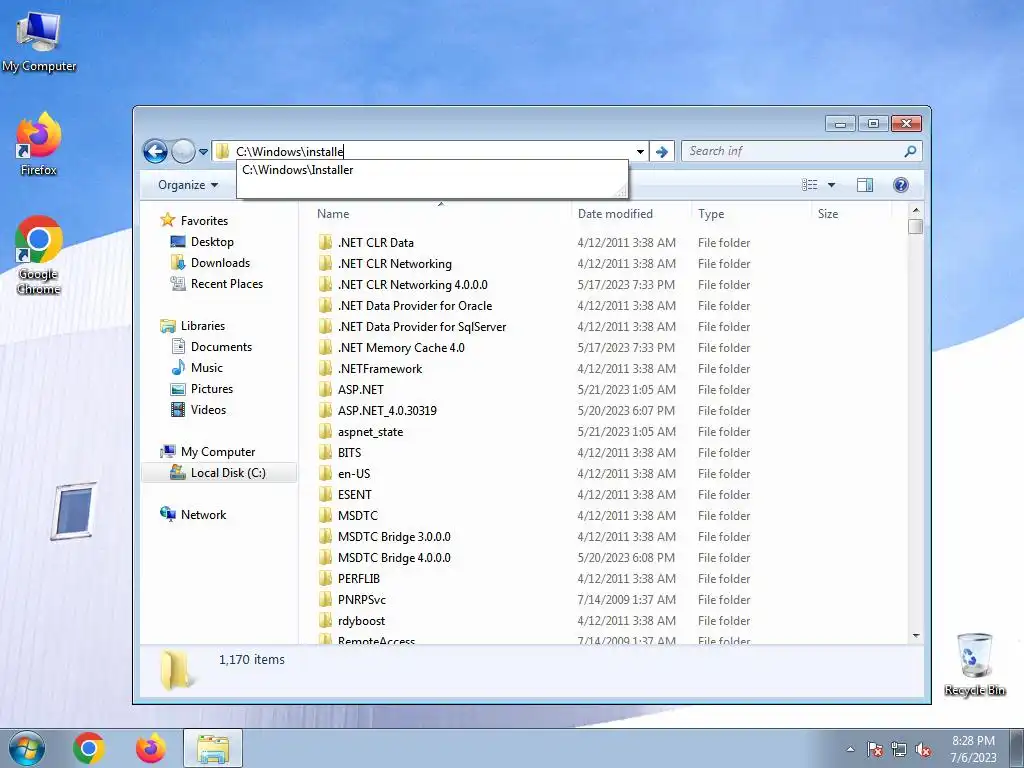The width and height of the screenshot is (1024, 768).
Task: Click into the Search inf field
Action: pos(792,152)
